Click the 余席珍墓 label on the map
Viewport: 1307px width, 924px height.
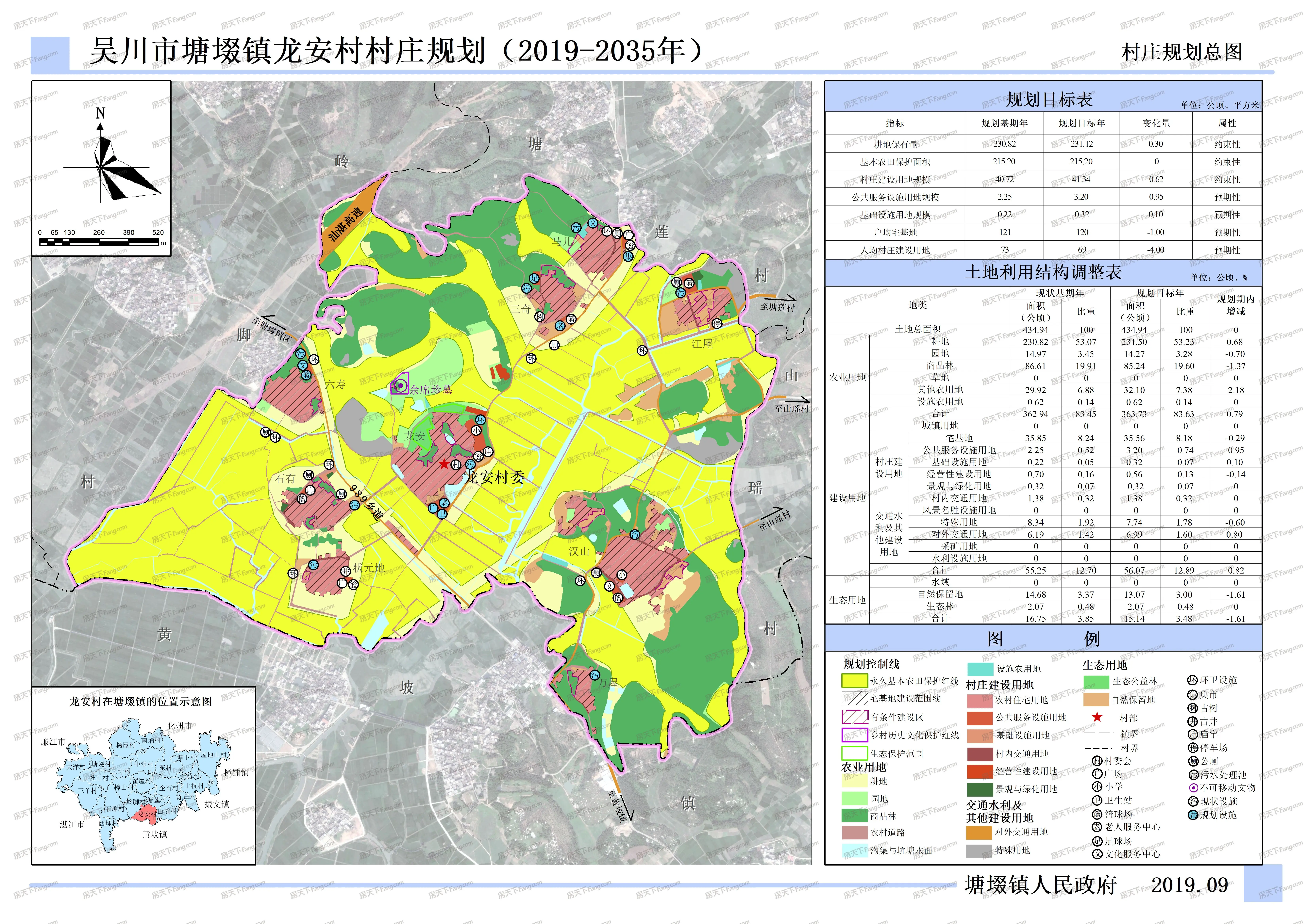(x=431, y=390)
